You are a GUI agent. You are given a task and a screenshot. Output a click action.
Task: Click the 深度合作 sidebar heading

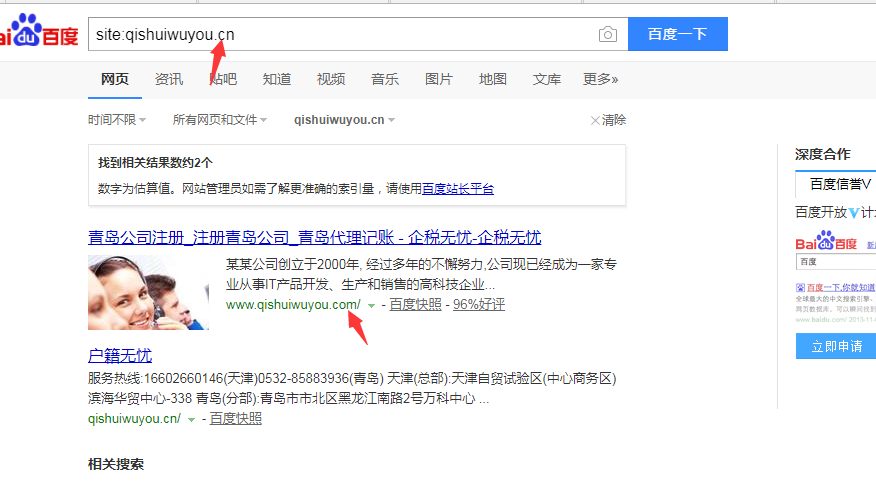tap(822, 155)
